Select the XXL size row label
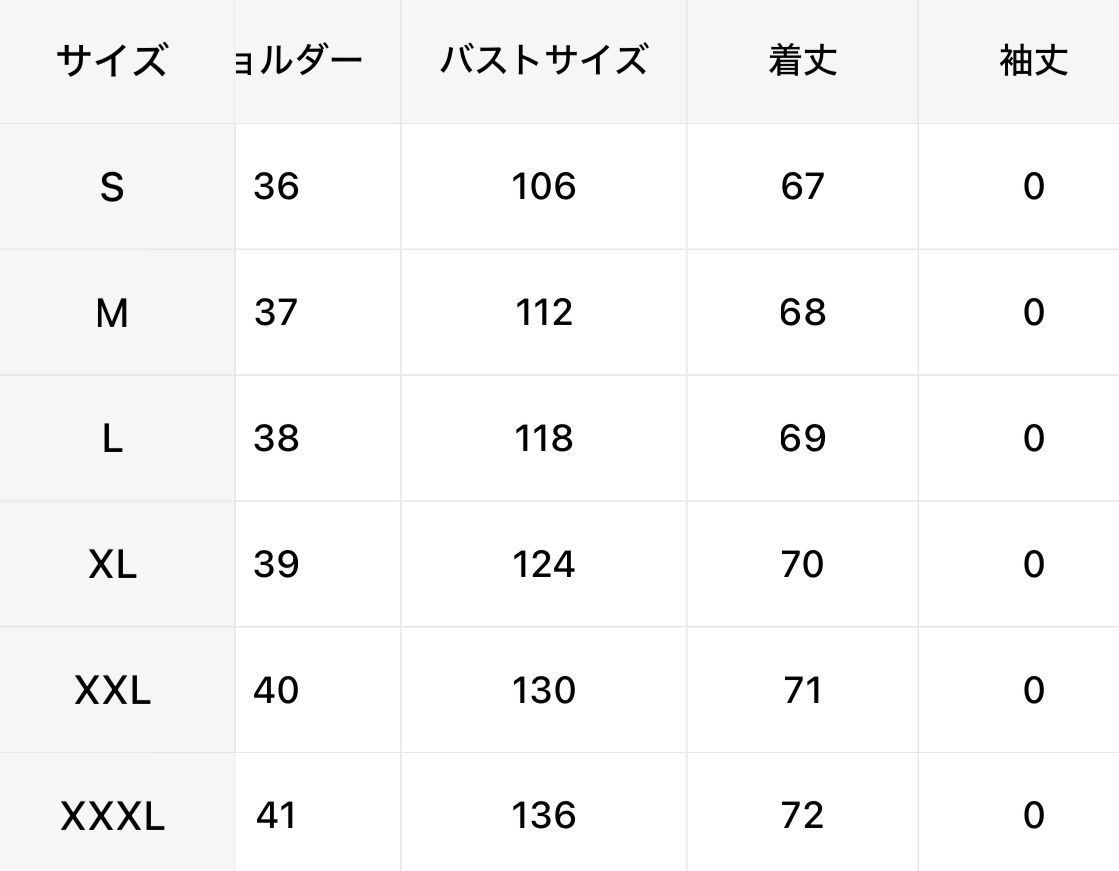1119x871 pixels. (x=111, y=691)
